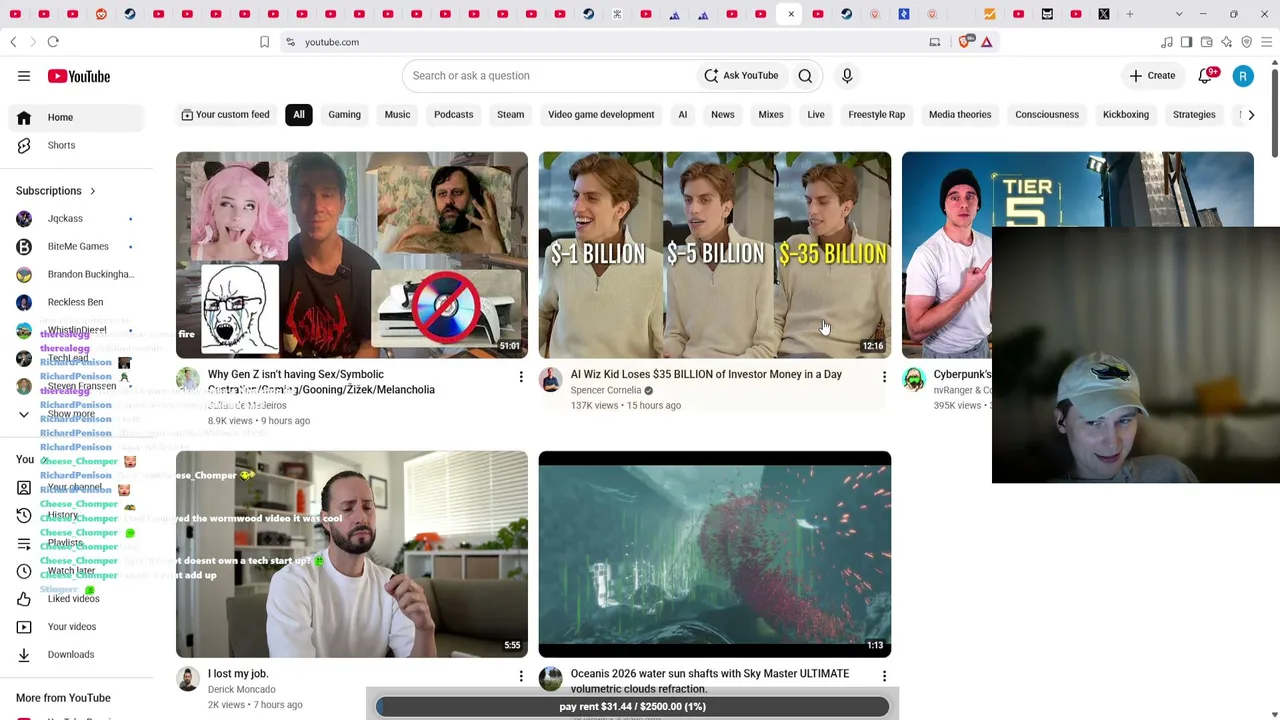Click the Create button
1280x720 pixels.
pos(1152,76)
